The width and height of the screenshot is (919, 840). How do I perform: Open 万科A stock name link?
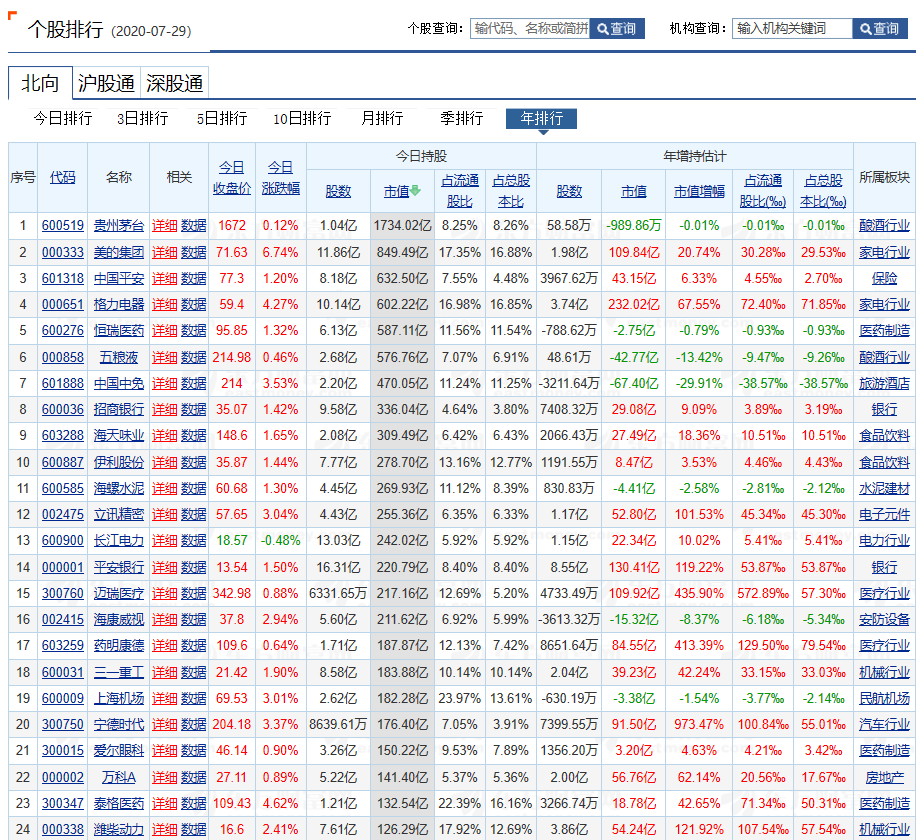pos(118,777)
